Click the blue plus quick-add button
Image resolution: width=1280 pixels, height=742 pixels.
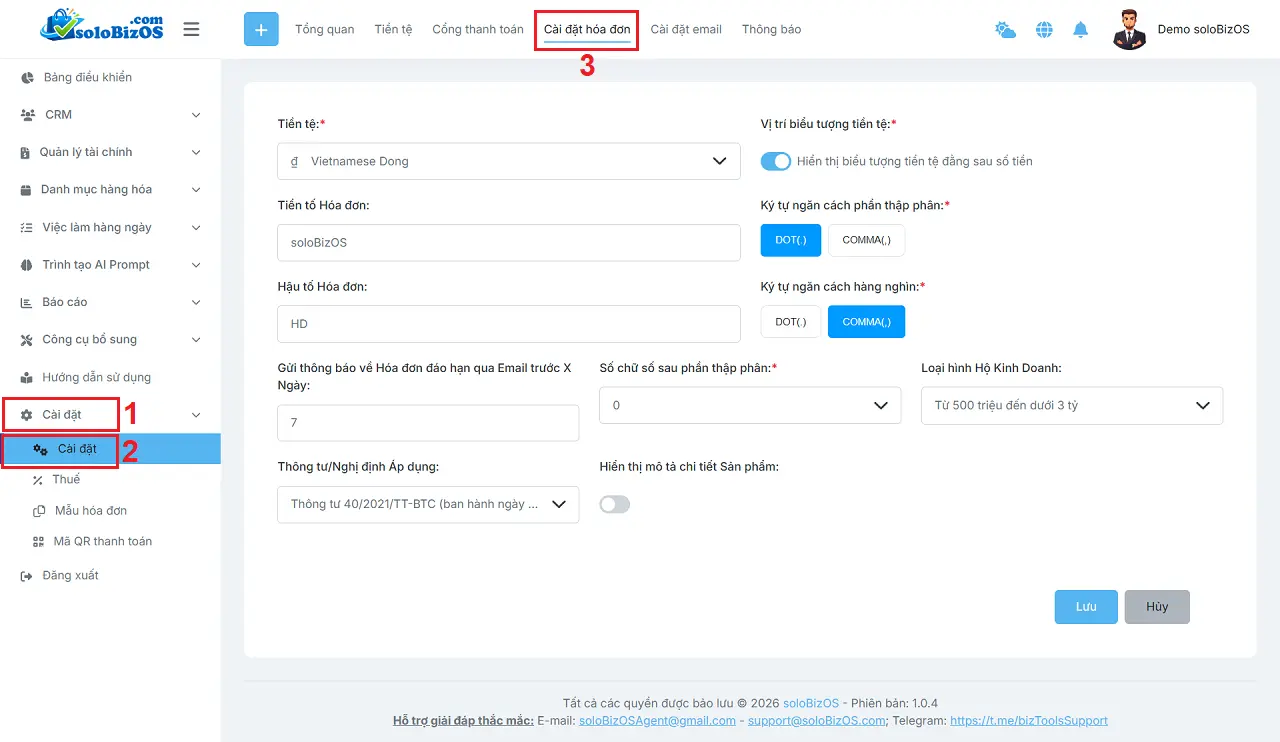(x=261, y=29)
